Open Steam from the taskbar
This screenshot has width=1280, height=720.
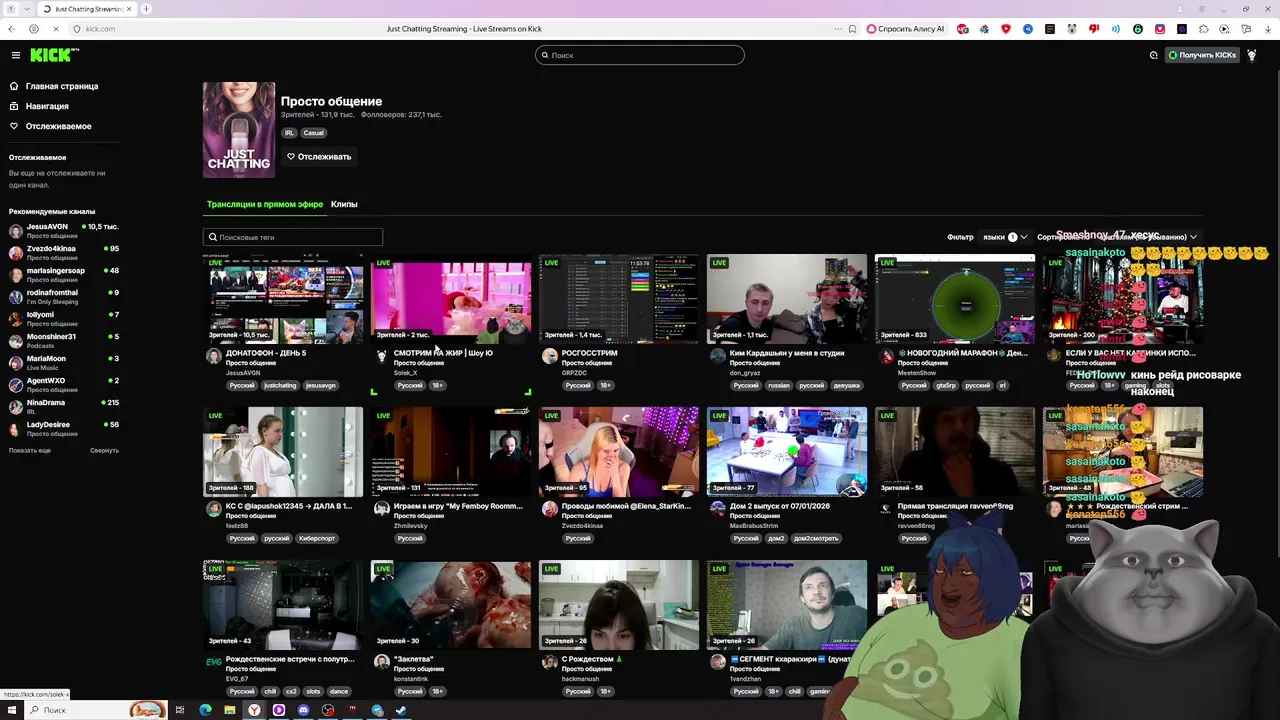click(401, 710)
